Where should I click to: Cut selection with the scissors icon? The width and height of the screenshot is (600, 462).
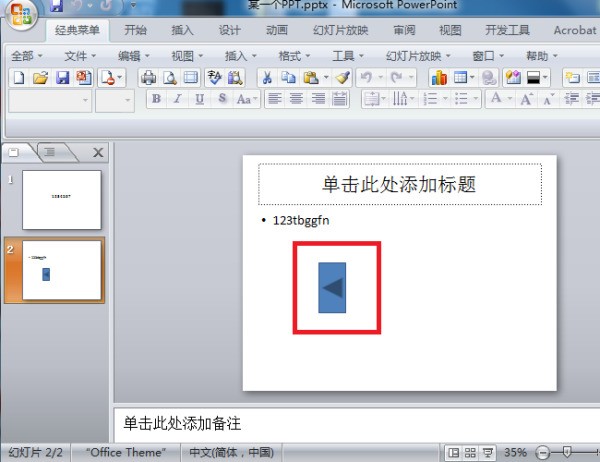coord(267,78)
